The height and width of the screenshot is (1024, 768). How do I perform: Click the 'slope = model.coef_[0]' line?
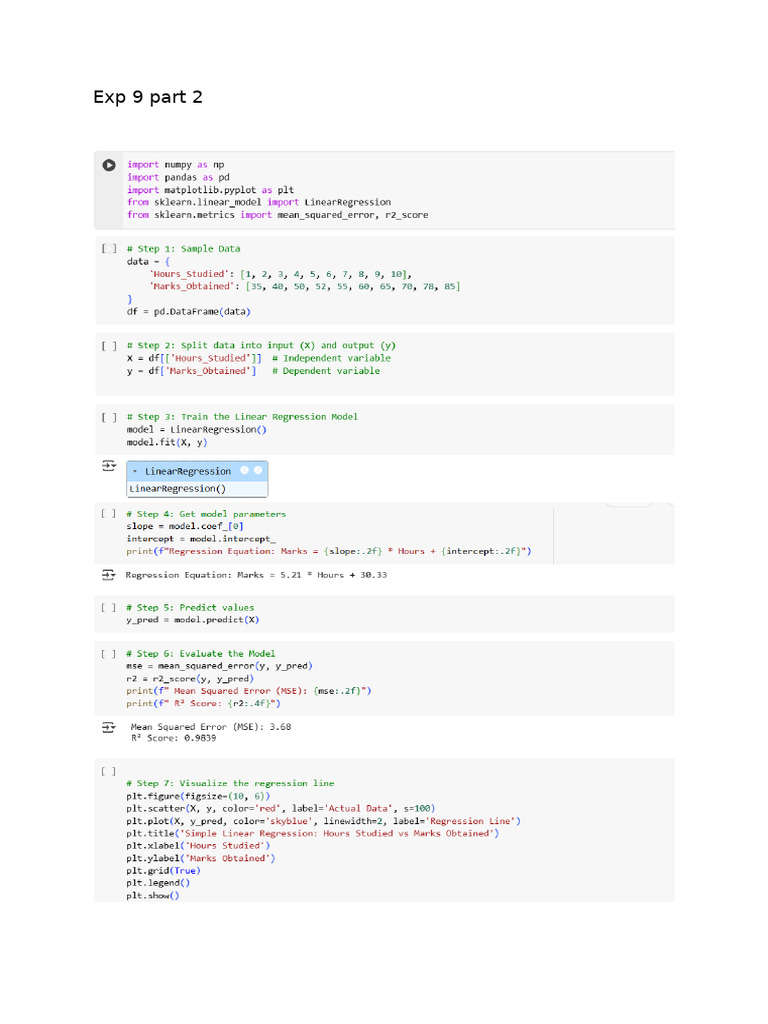coord(185,526)
